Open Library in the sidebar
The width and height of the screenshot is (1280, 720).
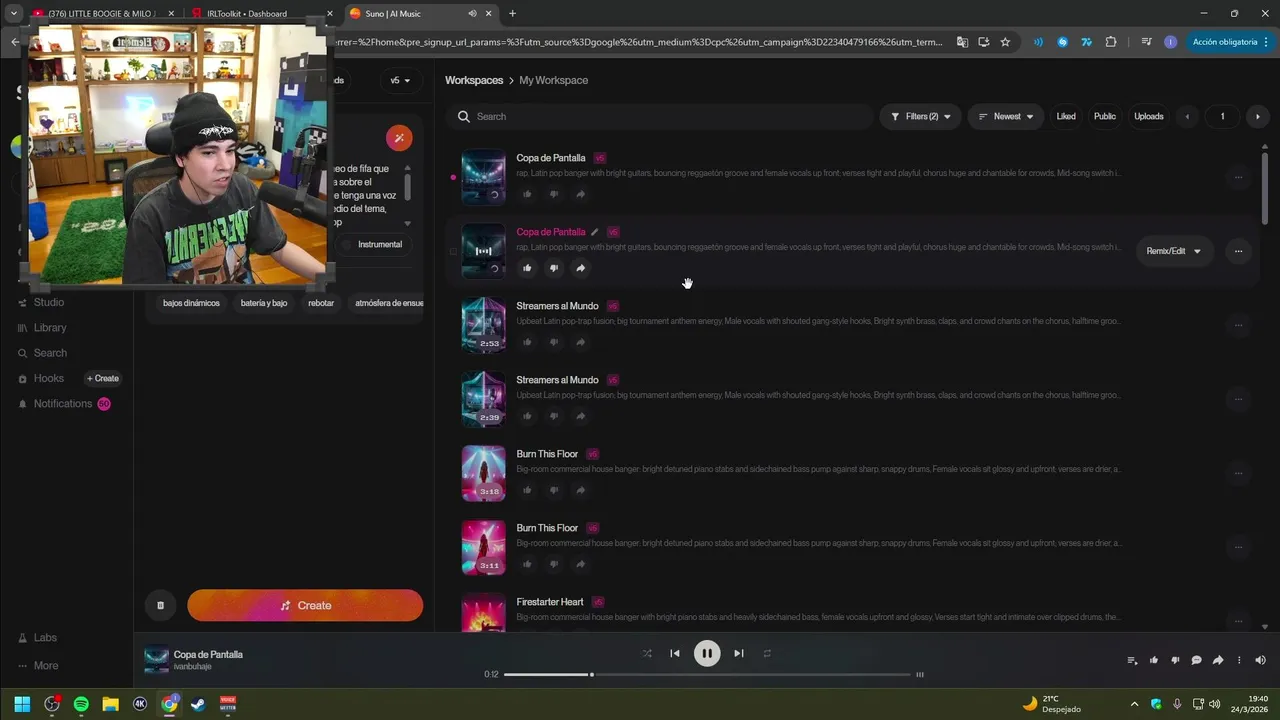[x=42, y=328]
